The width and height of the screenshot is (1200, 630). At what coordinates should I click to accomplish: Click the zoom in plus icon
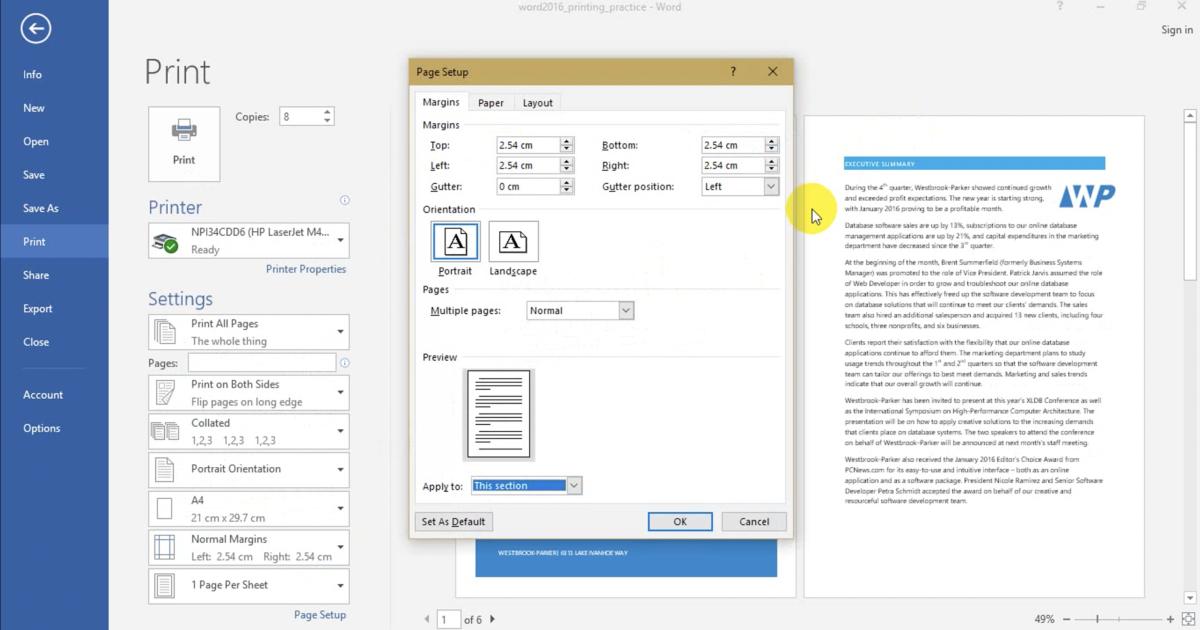1171,620
